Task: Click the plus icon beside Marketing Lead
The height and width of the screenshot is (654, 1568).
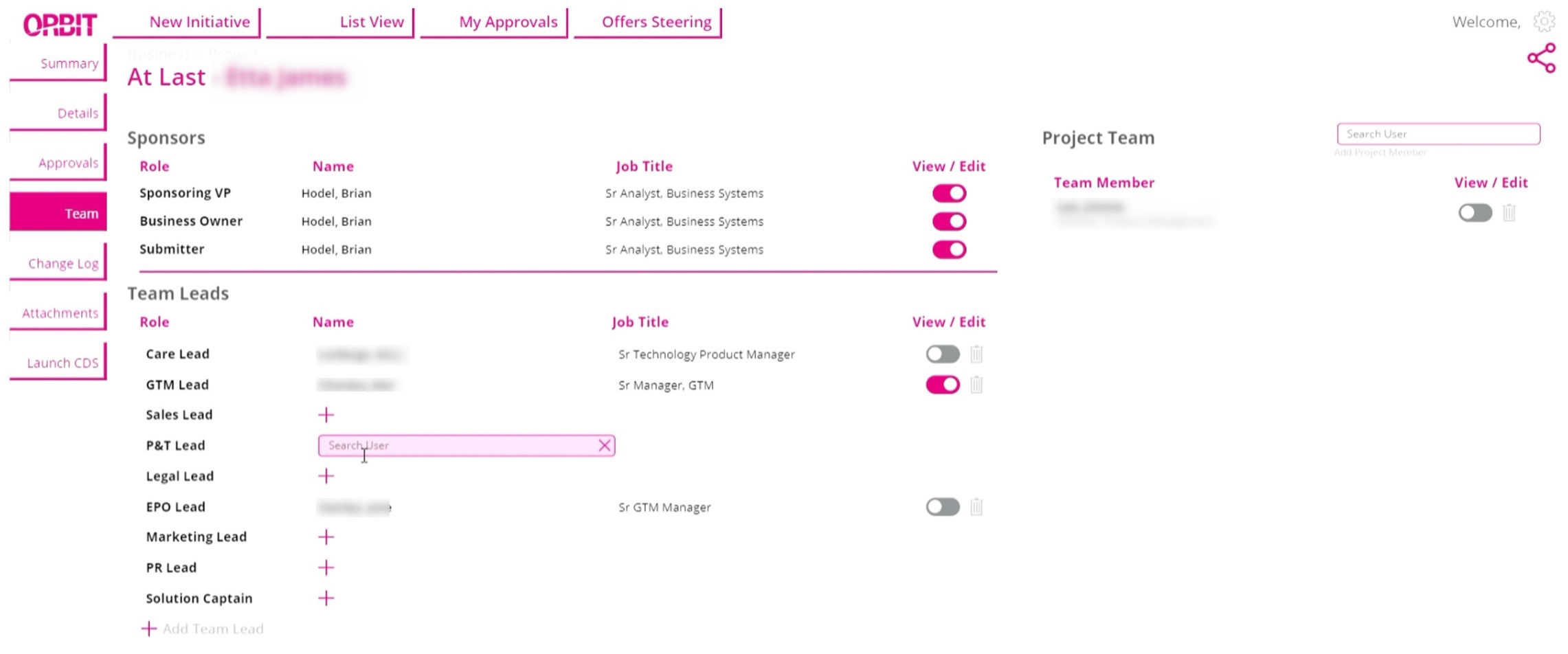Action: click(x=326, y=537)
